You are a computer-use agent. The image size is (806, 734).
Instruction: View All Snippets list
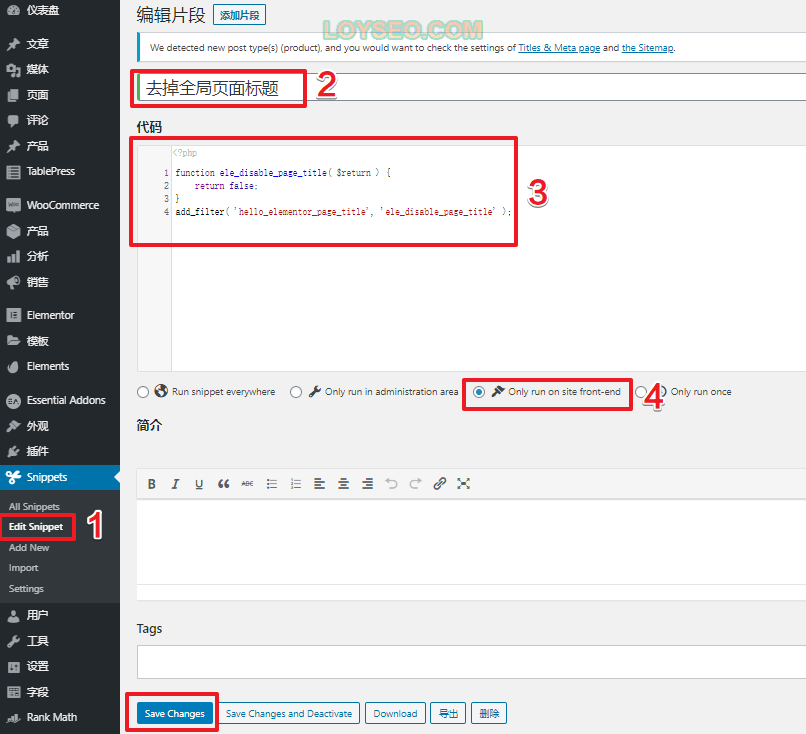pos(34,506)
